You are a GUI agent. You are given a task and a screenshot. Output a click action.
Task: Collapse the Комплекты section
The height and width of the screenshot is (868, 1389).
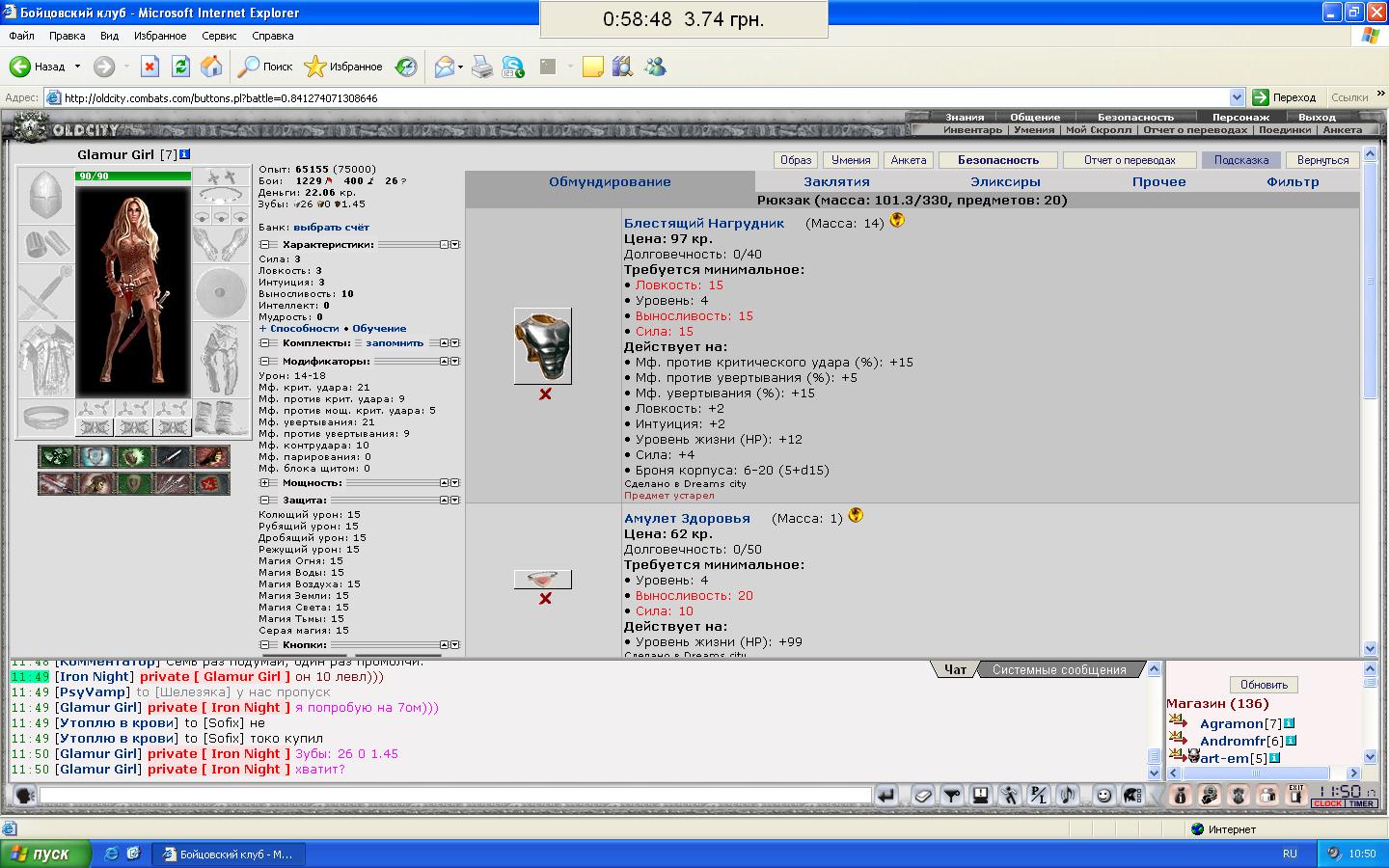[x=265, y=343]
